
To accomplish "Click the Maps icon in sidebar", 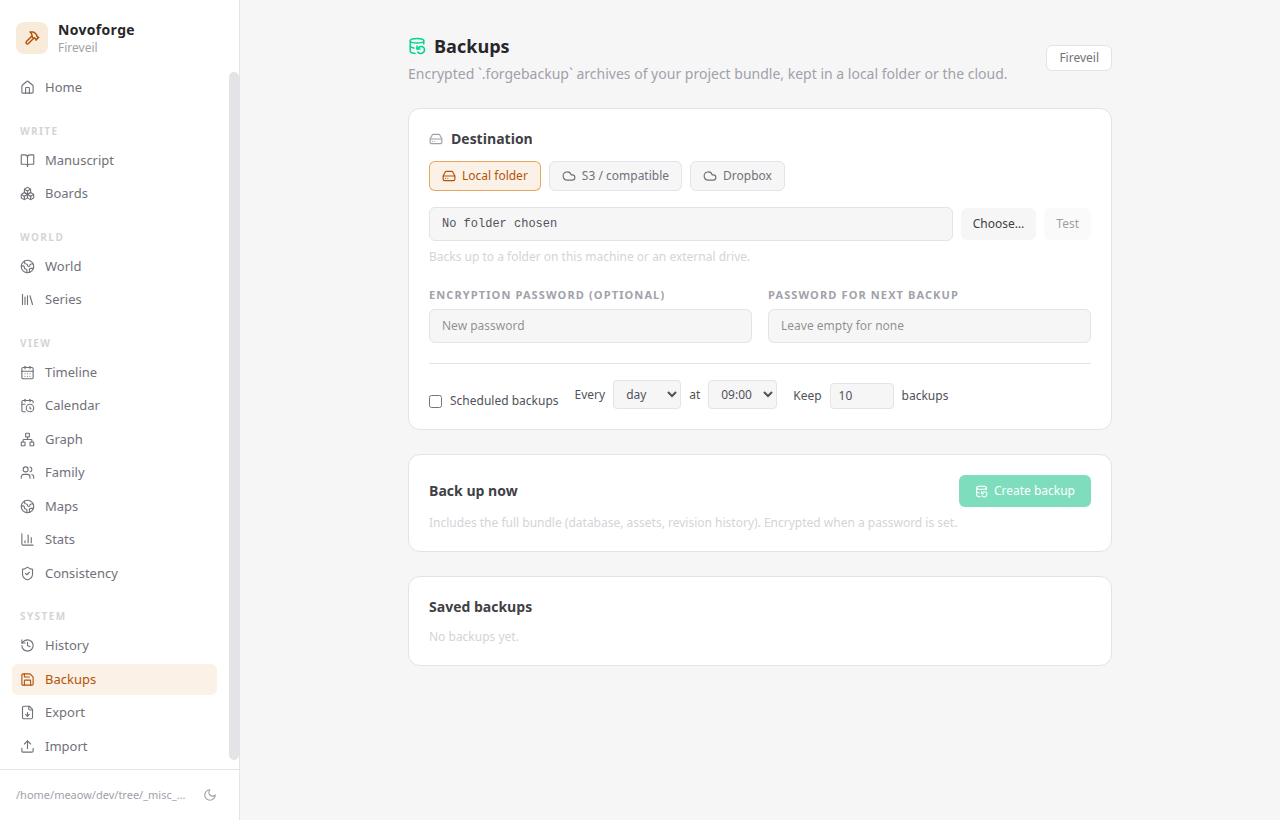I will click(x=28, y=507).
